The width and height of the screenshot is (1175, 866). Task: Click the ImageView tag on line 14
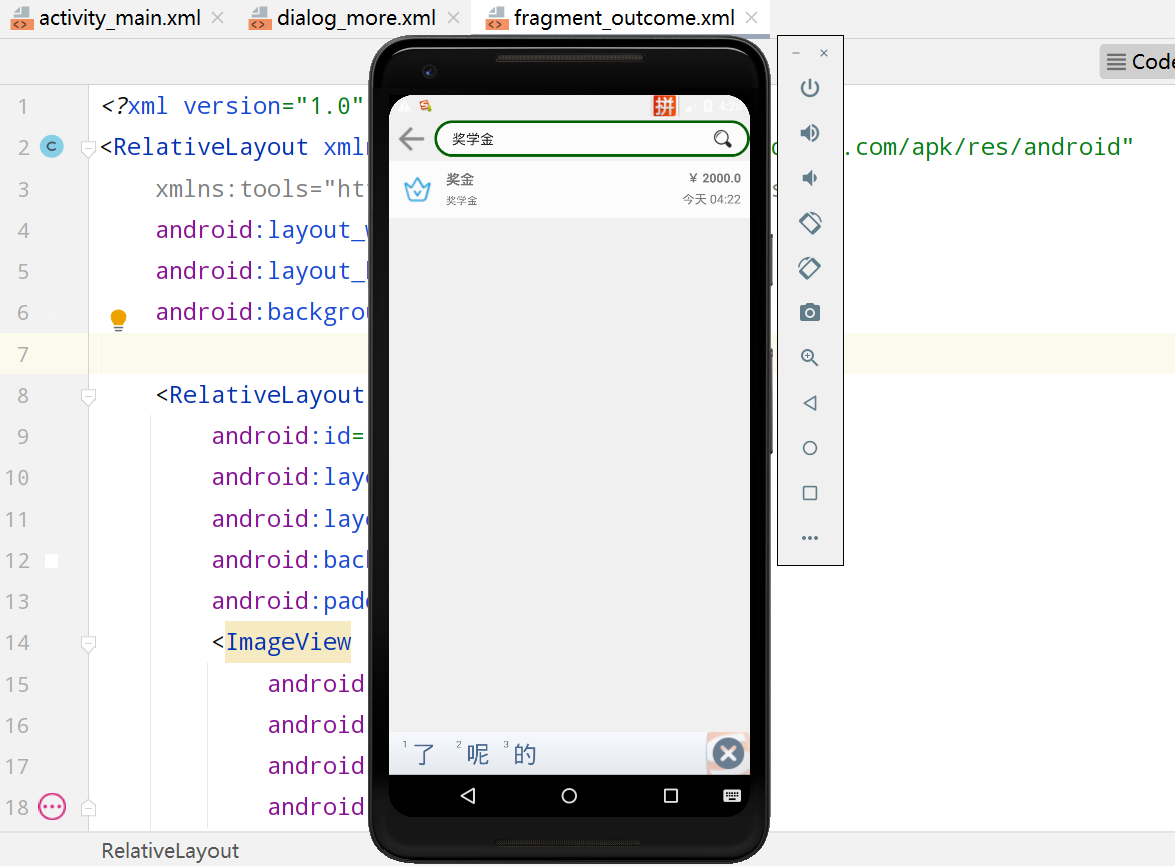289,642
